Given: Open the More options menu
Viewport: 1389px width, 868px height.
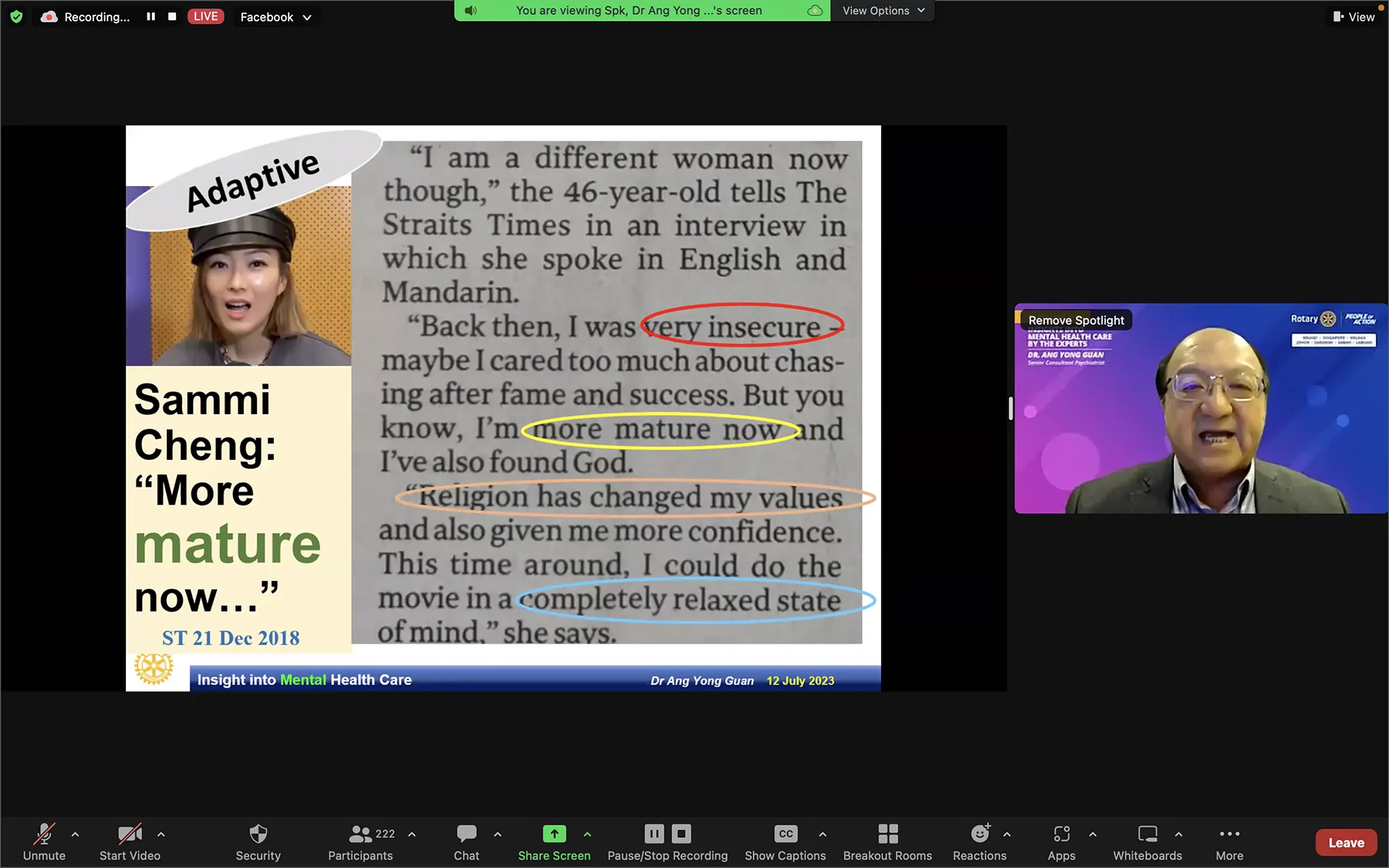Looking at the screenshot, I should click(x=1229, y=842).
